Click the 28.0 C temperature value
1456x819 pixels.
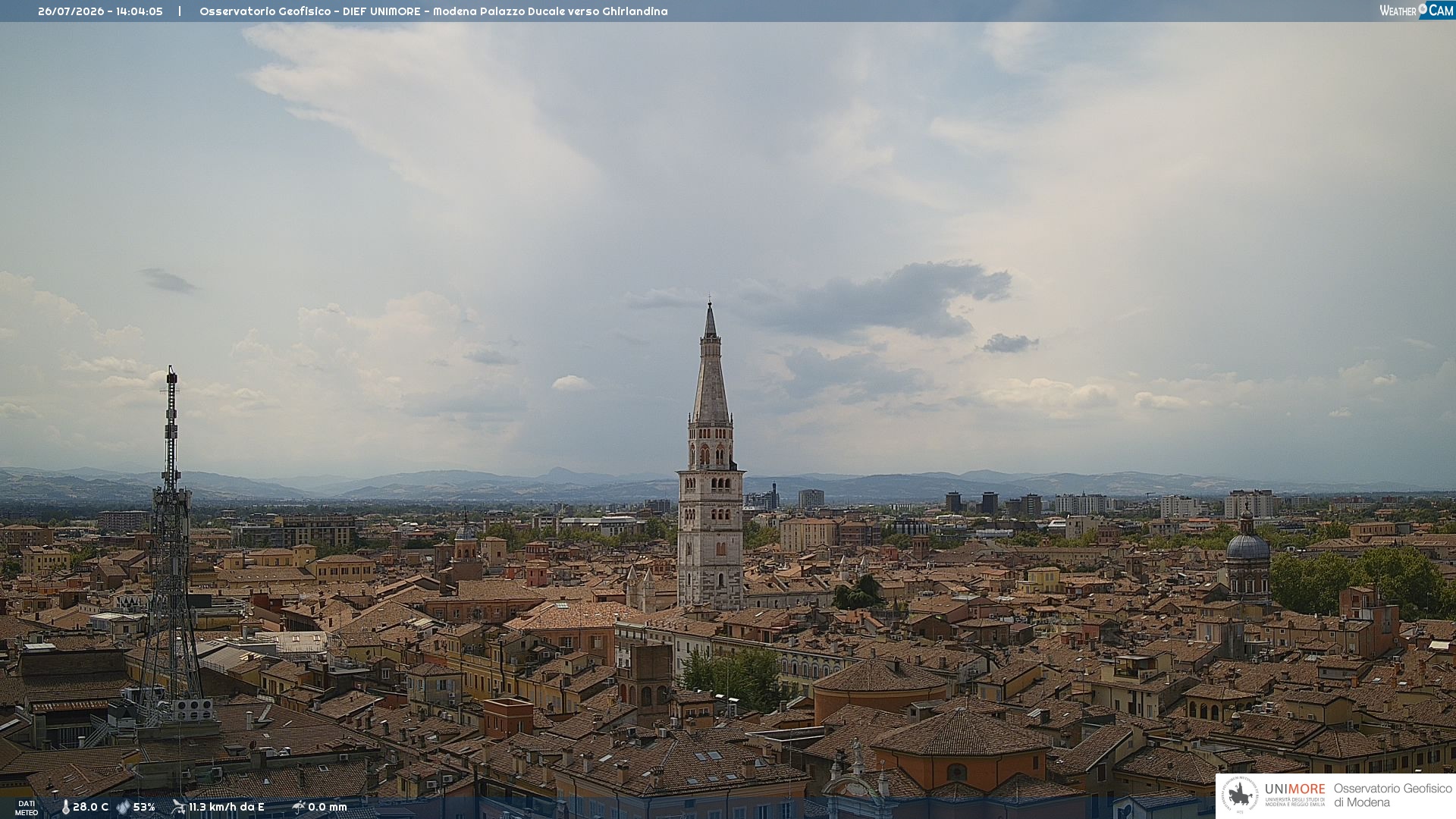[90, 808]
